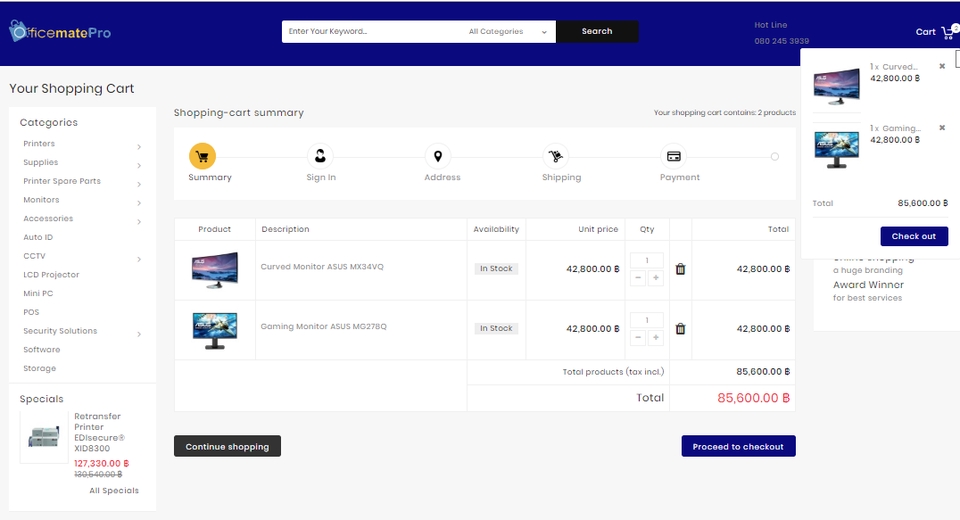Screen dimensions: 960x520
Task: Delete Curved Monitor ASUS MX34VQ with trash icon
Action: tap(680, 269)
